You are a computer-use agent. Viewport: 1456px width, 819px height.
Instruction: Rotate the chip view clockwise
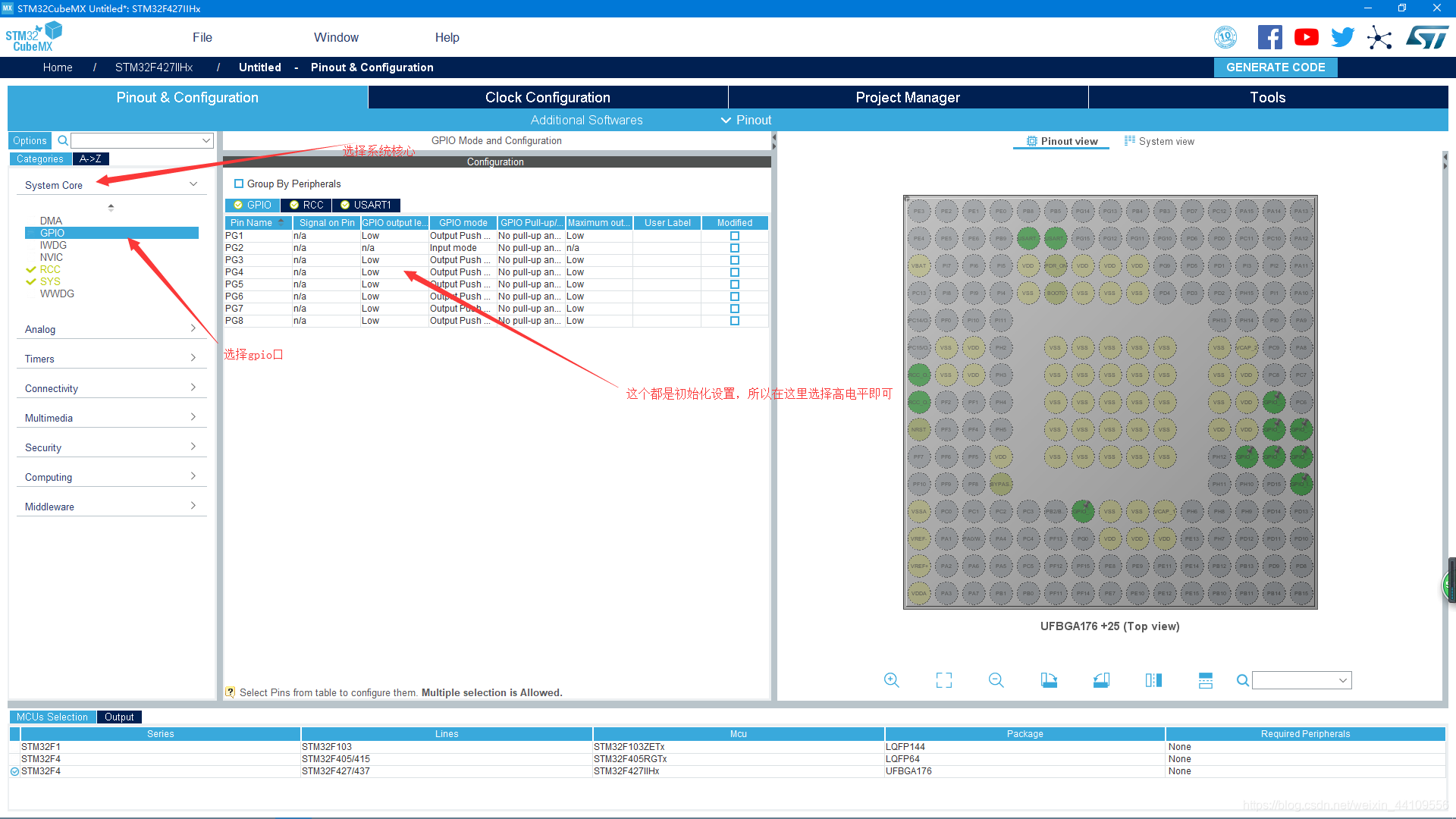pos(1049,680)
